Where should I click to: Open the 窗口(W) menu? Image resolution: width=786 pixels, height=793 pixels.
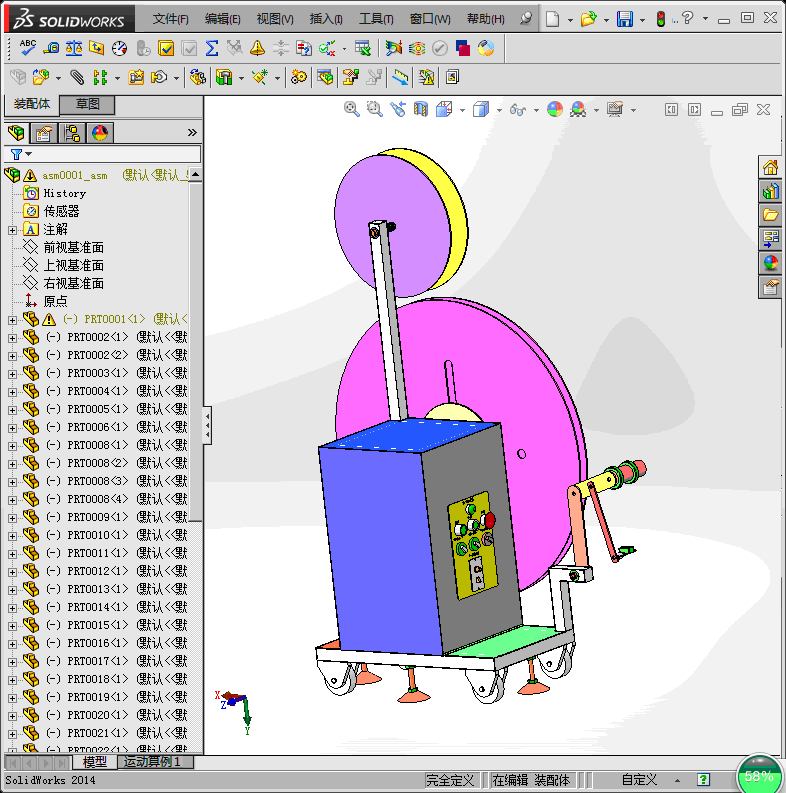pos(430,19)
